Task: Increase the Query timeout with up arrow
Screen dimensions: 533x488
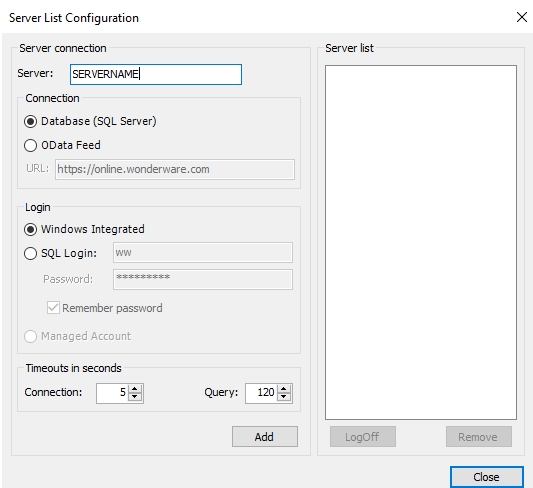Action: (284, 389)
